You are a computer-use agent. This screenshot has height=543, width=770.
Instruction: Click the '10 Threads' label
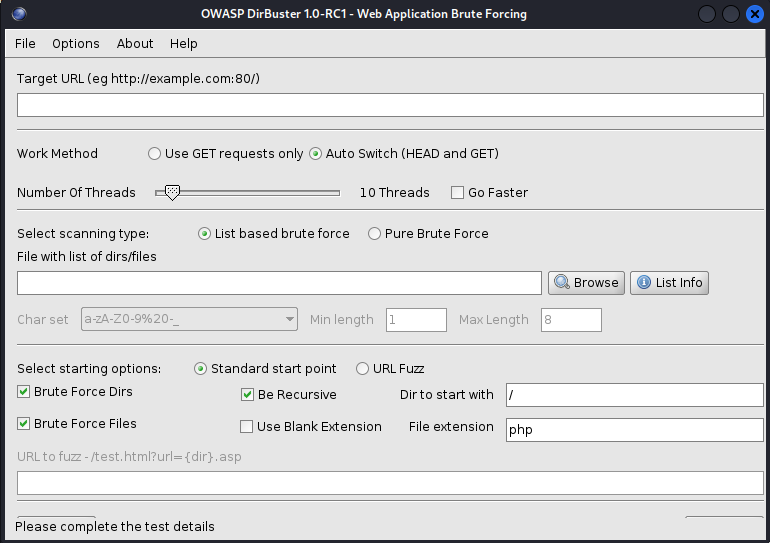pos(394,192)
